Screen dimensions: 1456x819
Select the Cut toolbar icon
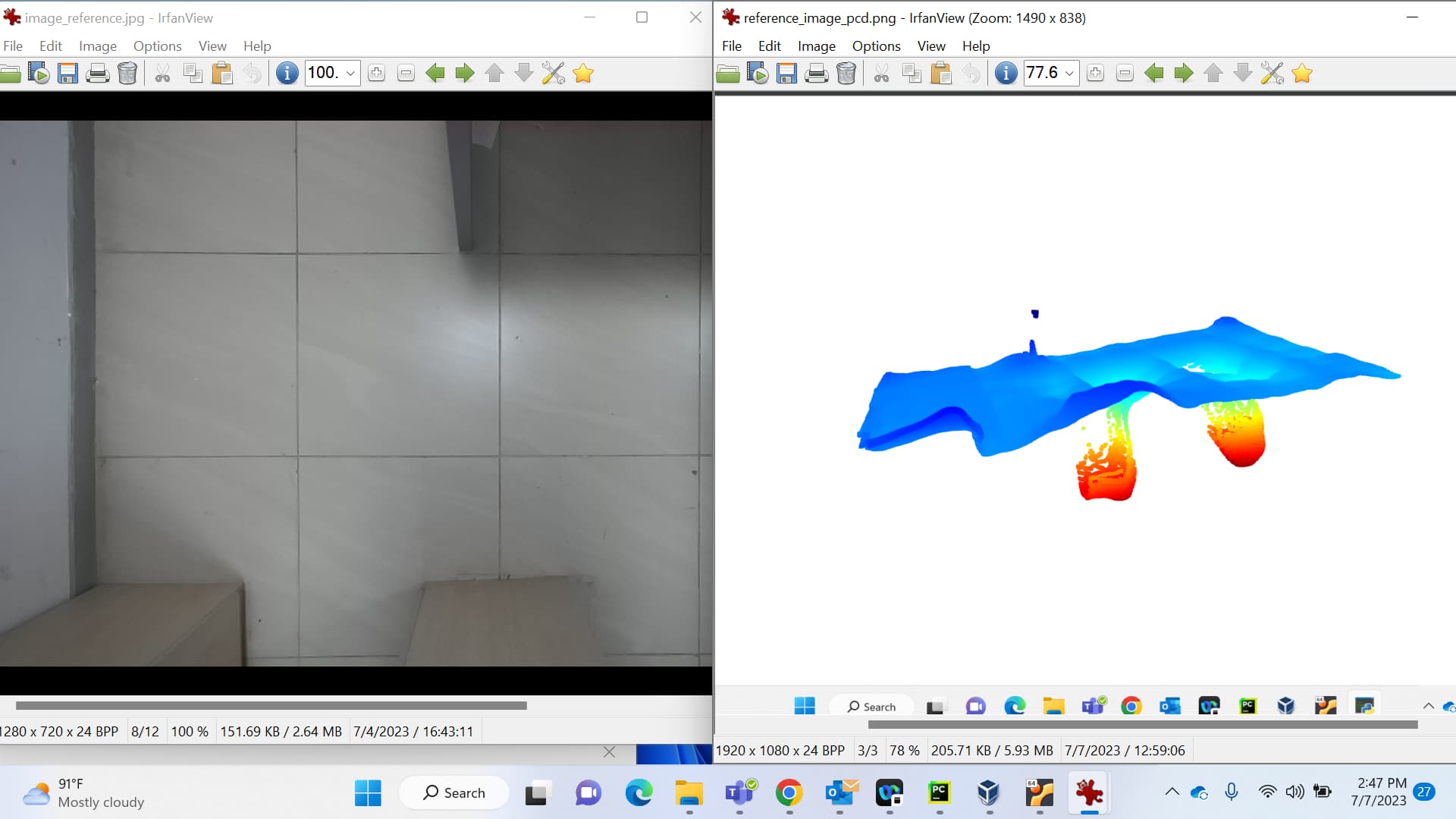pyautogui.click(x=162, y=73)
